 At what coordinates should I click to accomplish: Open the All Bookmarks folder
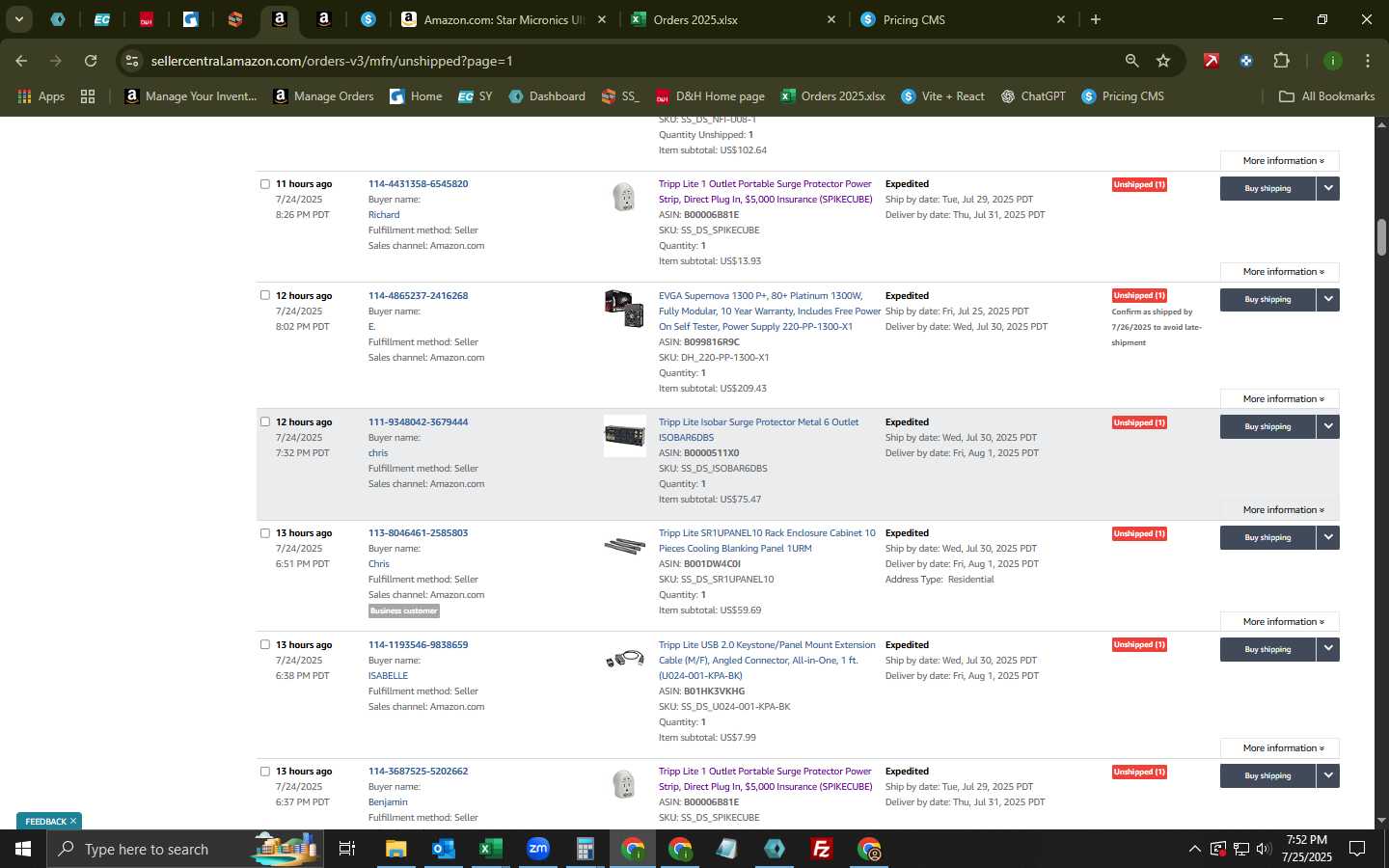click(x=1326, y=96)
